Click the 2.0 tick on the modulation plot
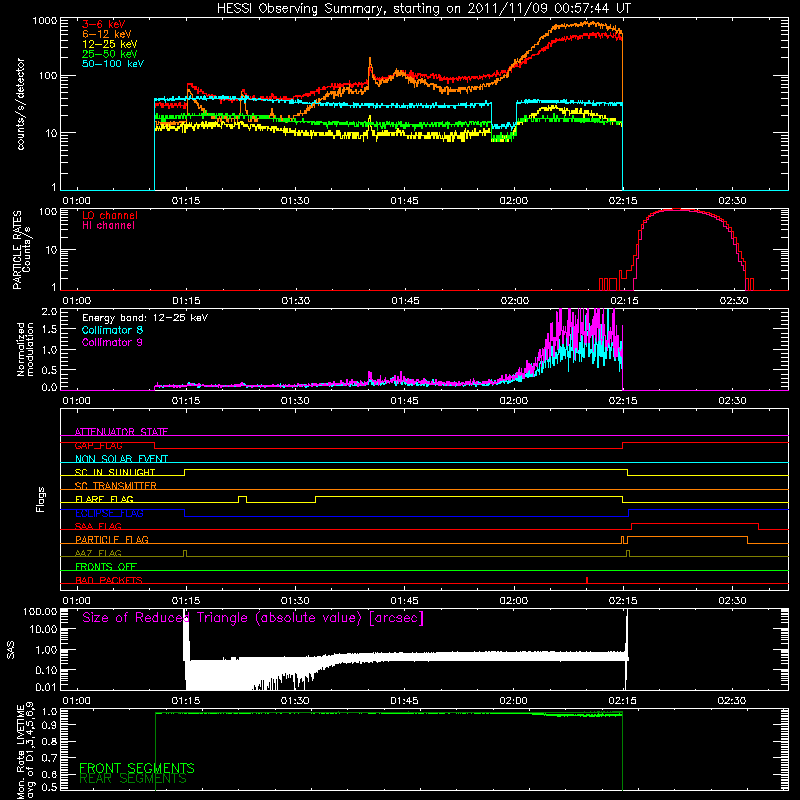The image size is (800, 800). coord(49,312)
